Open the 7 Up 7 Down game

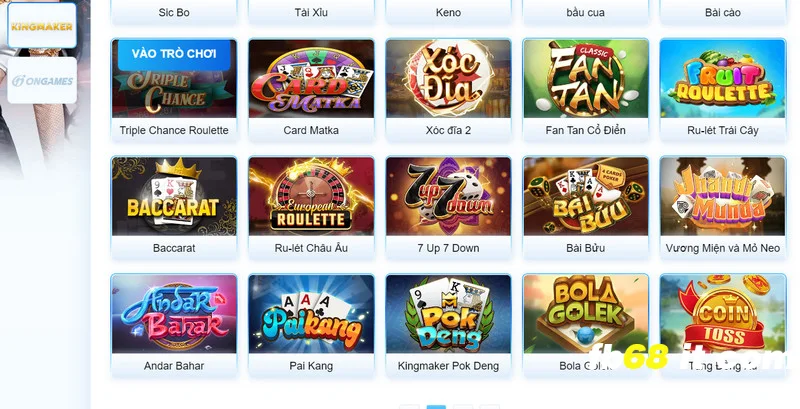click(448, 196)
